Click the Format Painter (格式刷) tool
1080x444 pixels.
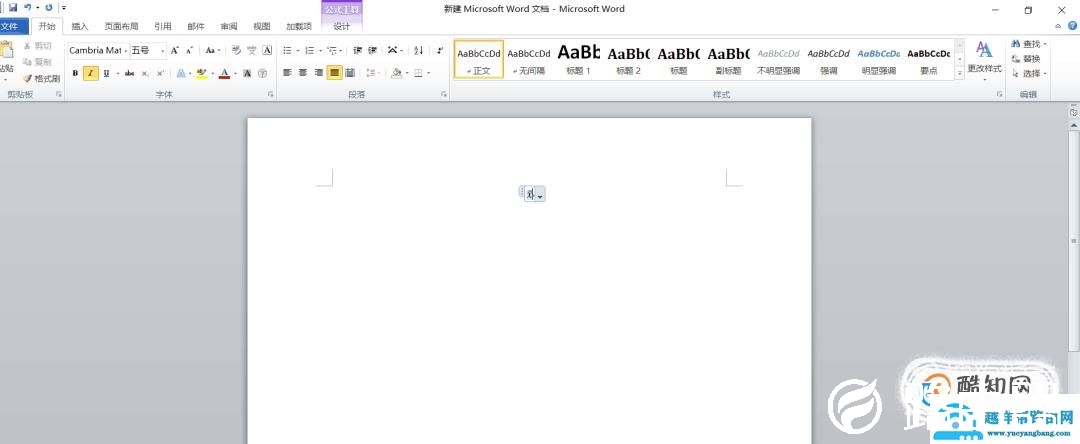pos(41,78)
